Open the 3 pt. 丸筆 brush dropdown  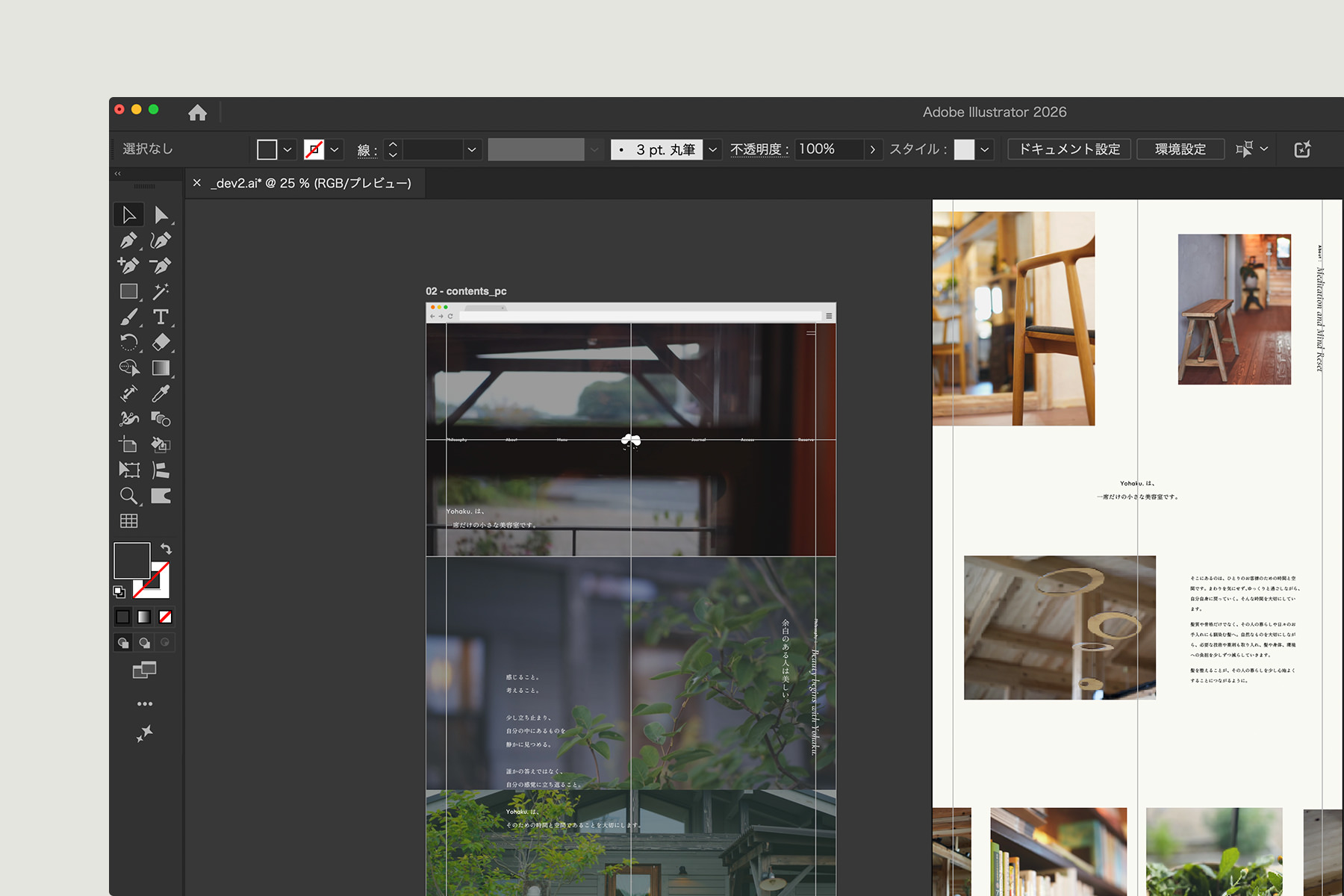point(713,149)
